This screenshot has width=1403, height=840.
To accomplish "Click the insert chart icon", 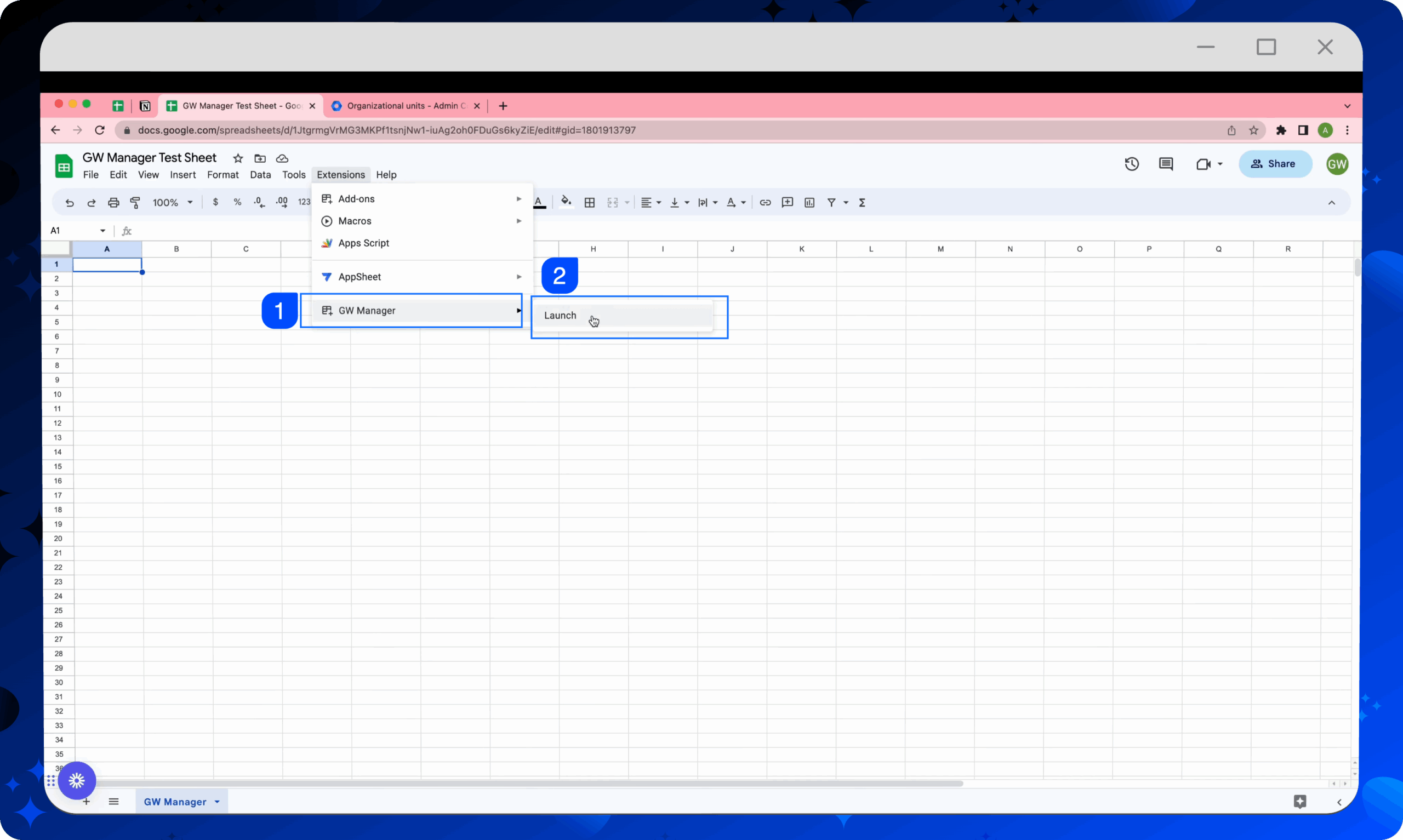I will 809,203.
